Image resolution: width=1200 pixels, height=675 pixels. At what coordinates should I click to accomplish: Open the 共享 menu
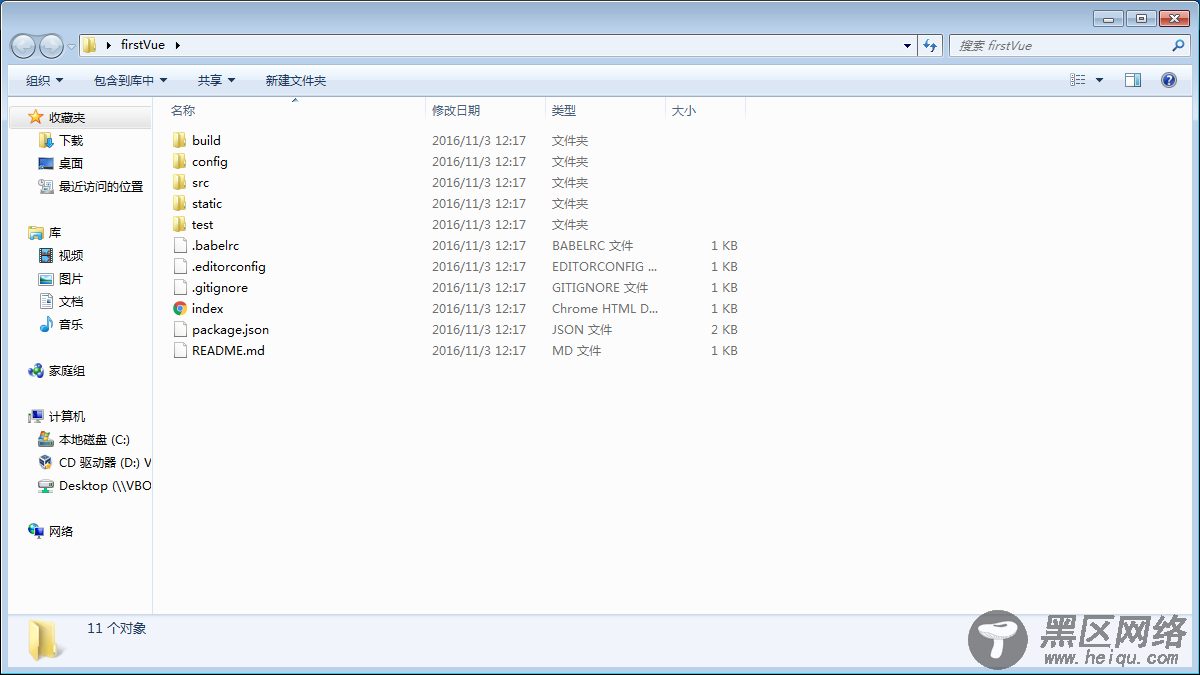pos(216,80)
